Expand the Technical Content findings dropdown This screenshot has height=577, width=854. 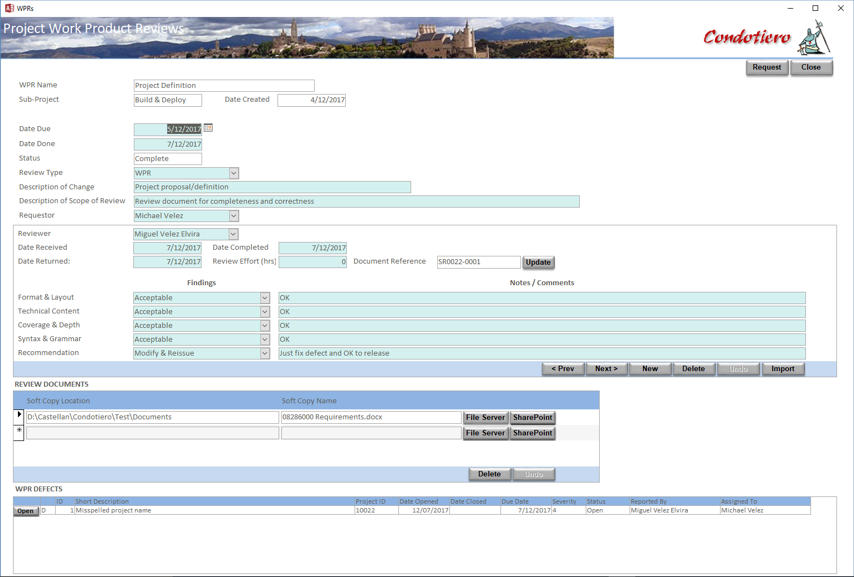pyautogui.click(x=265, y=312)
